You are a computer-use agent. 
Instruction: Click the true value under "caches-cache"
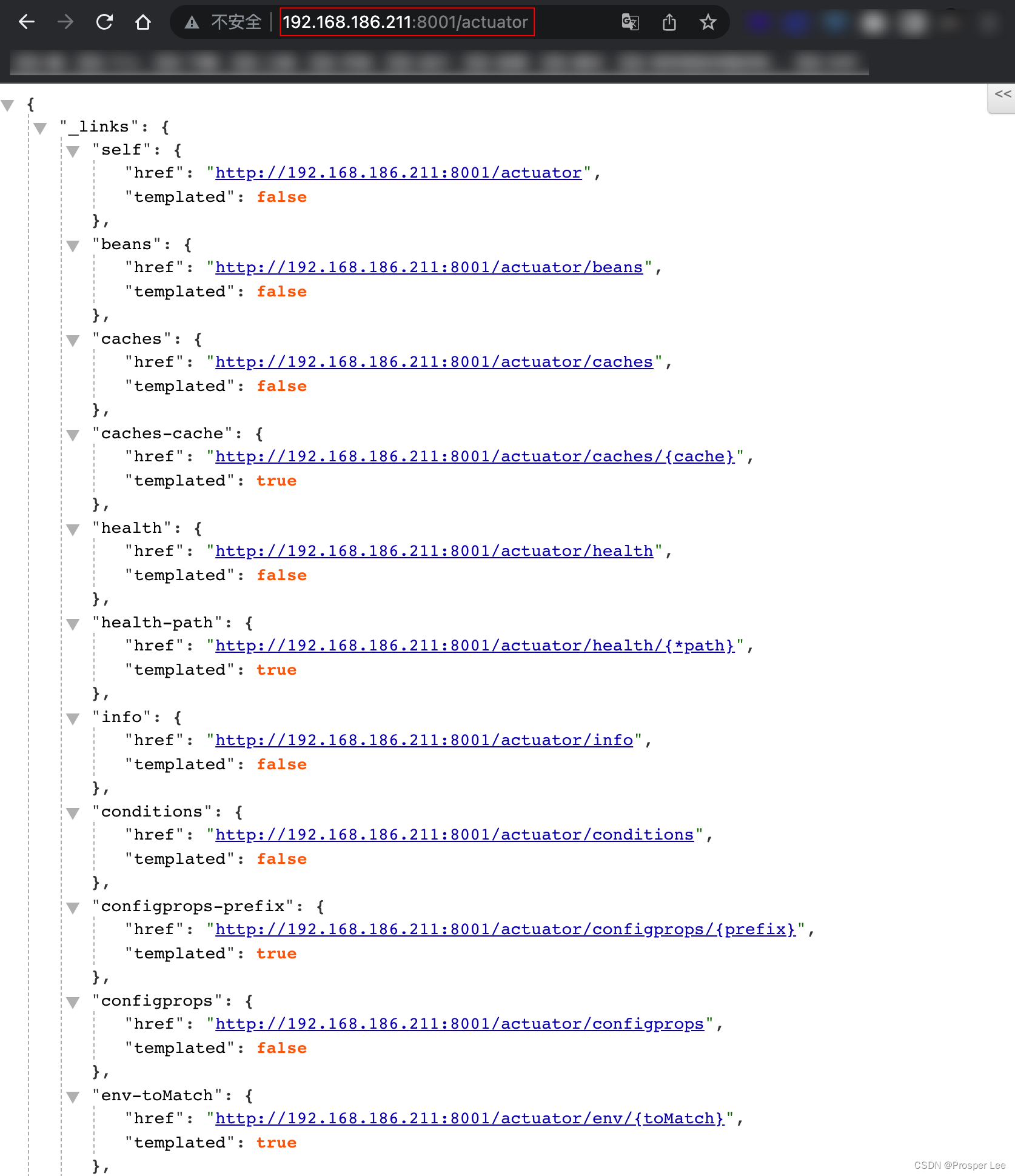(x=276, y=481)
